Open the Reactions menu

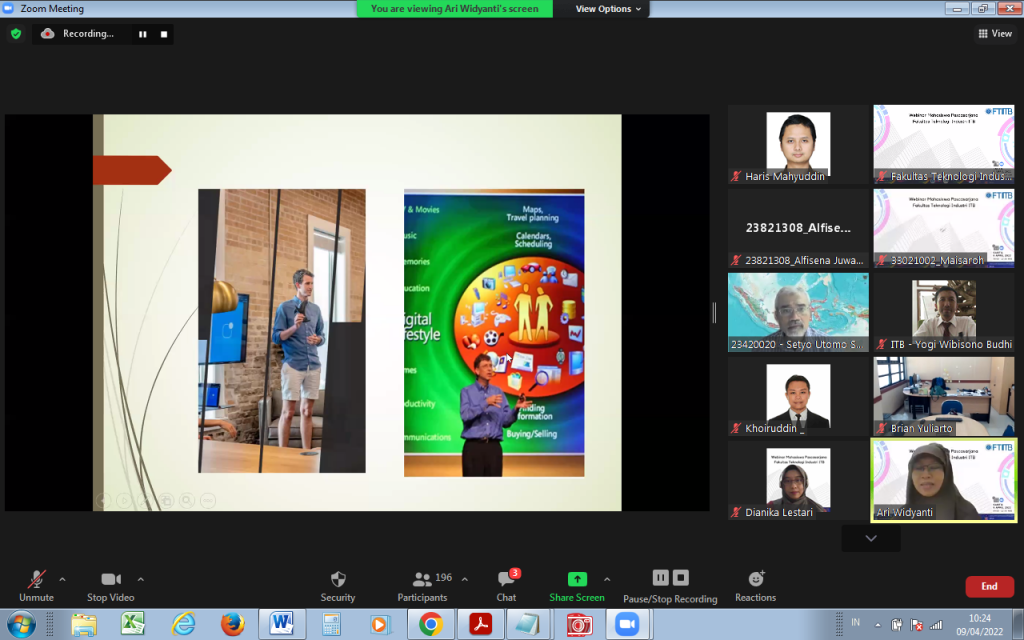click(x=755, y=585)
